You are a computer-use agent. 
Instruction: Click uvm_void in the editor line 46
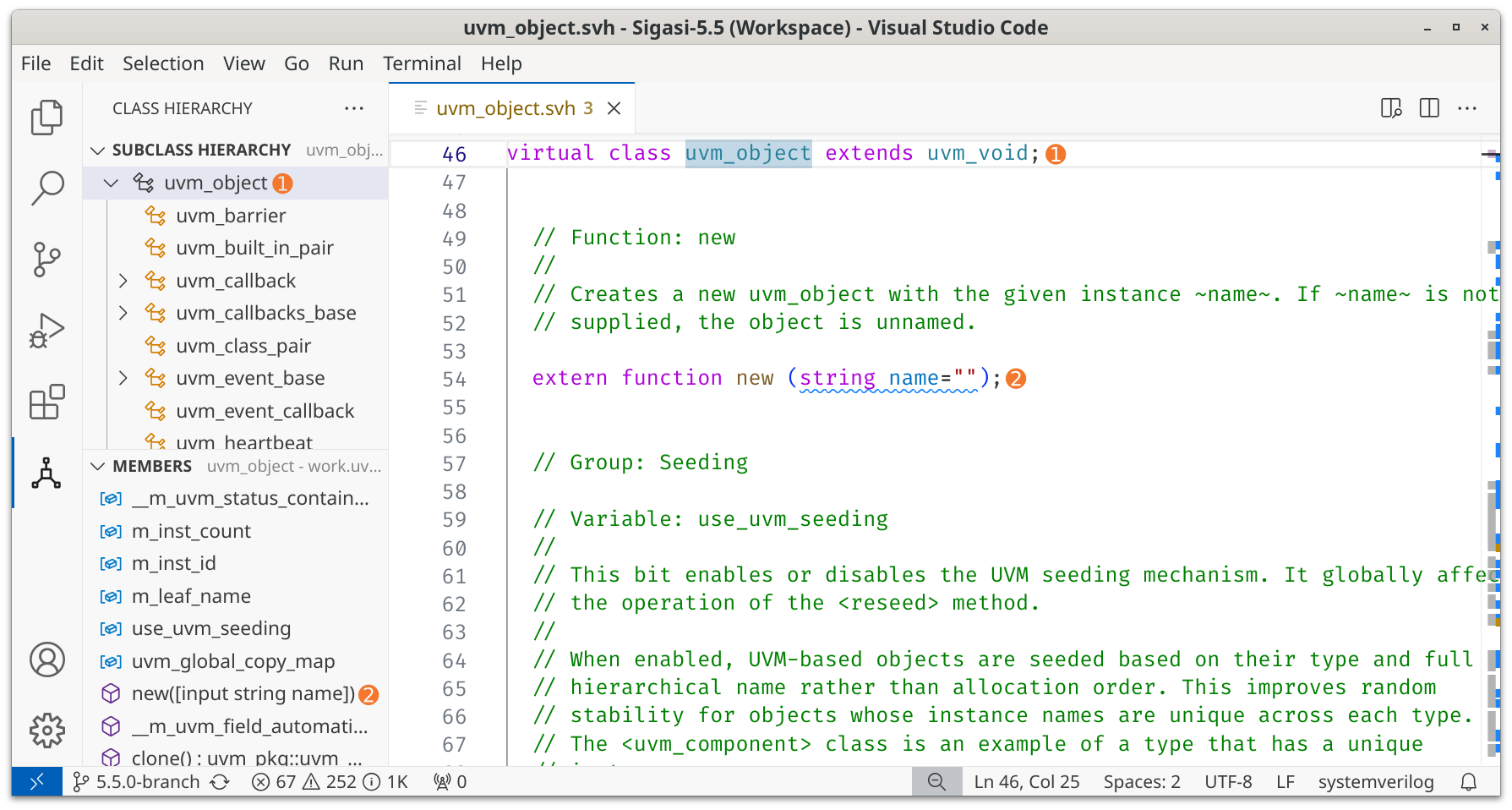pyautogui.click(x=977, y=153)
